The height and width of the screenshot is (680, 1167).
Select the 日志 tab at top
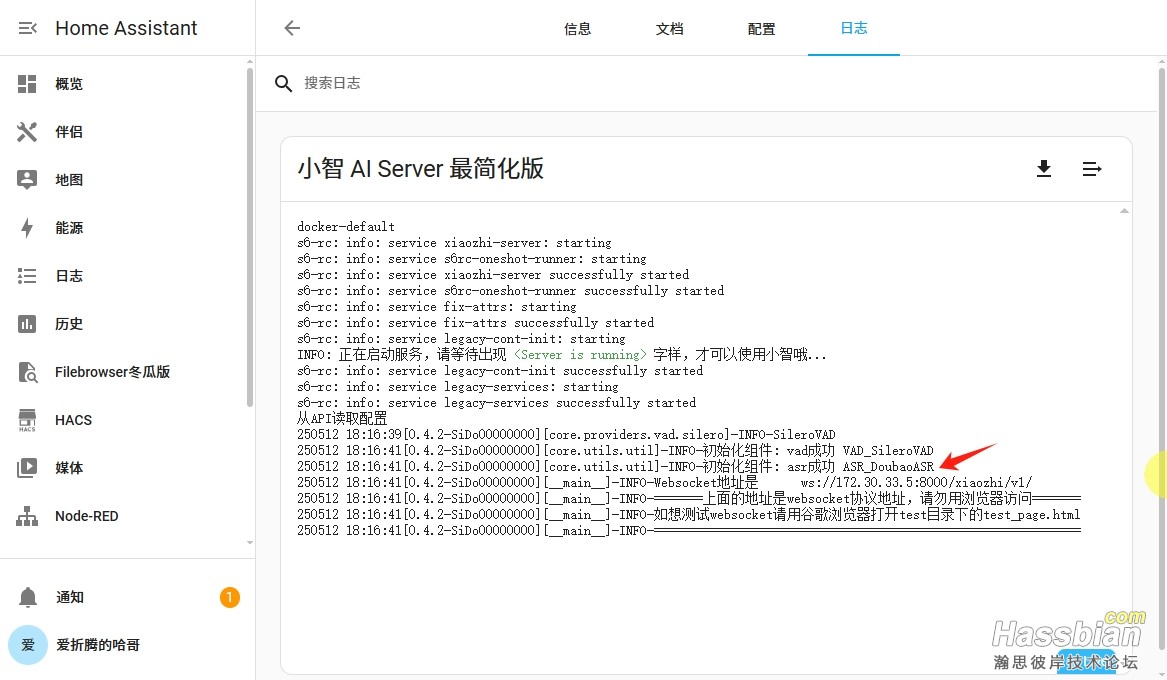pyautogui.click(x=854, y=28)
